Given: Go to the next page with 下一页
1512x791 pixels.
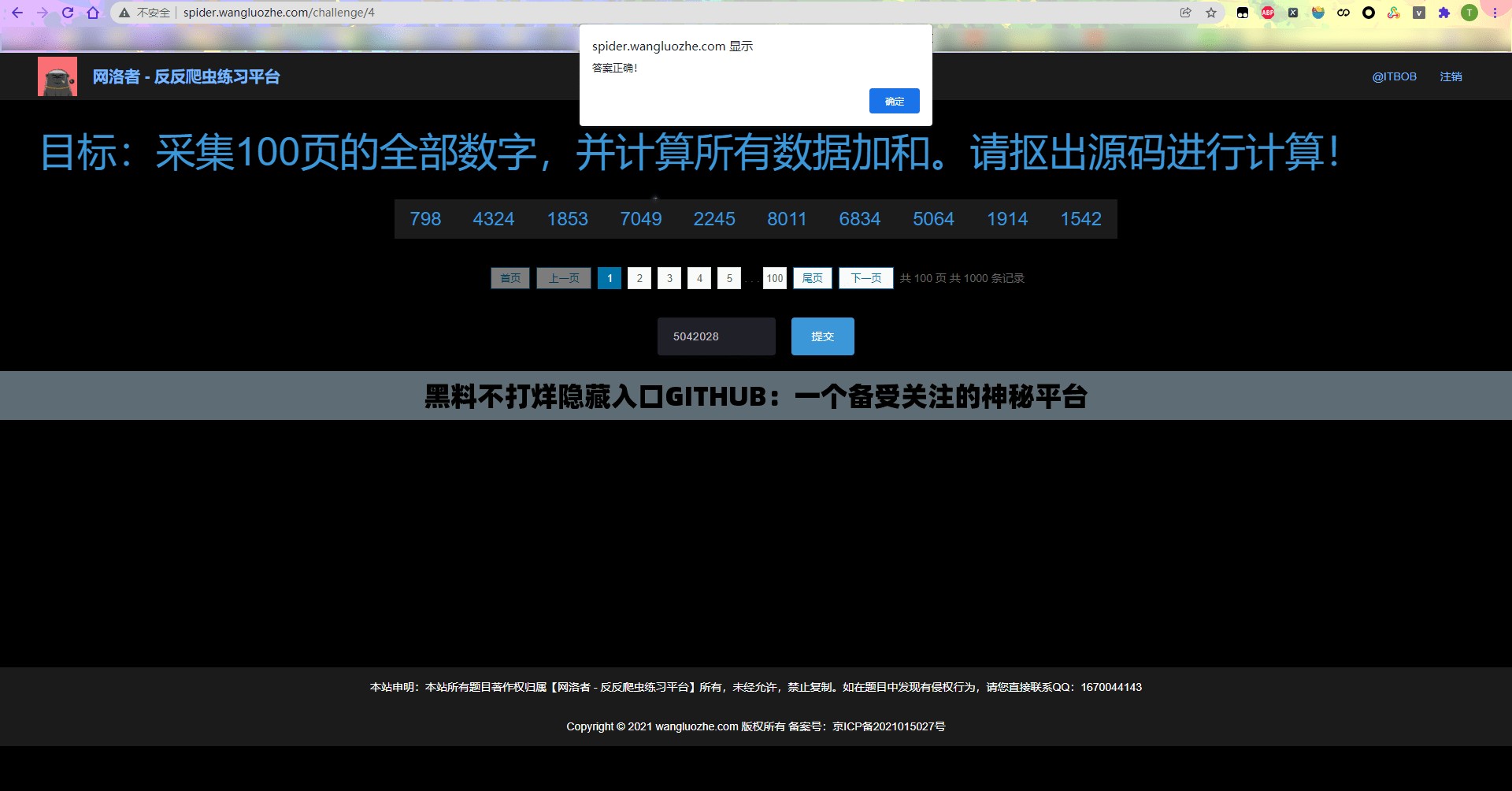Looking at the screenshot, I should tap(866, 278).
